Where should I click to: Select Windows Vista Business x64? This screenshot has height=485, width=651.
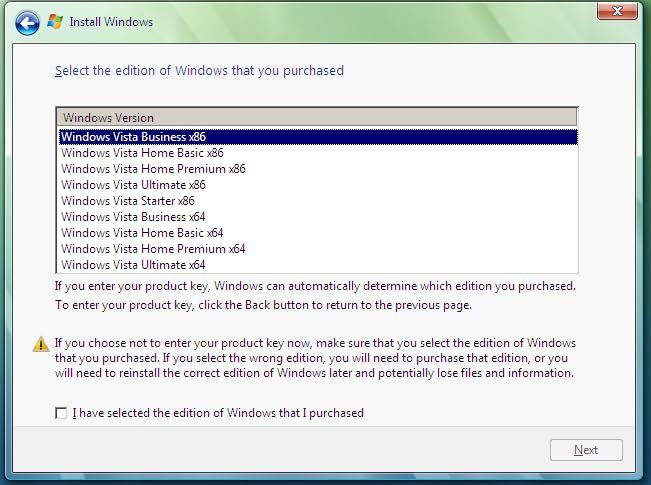tap(318, 217)
